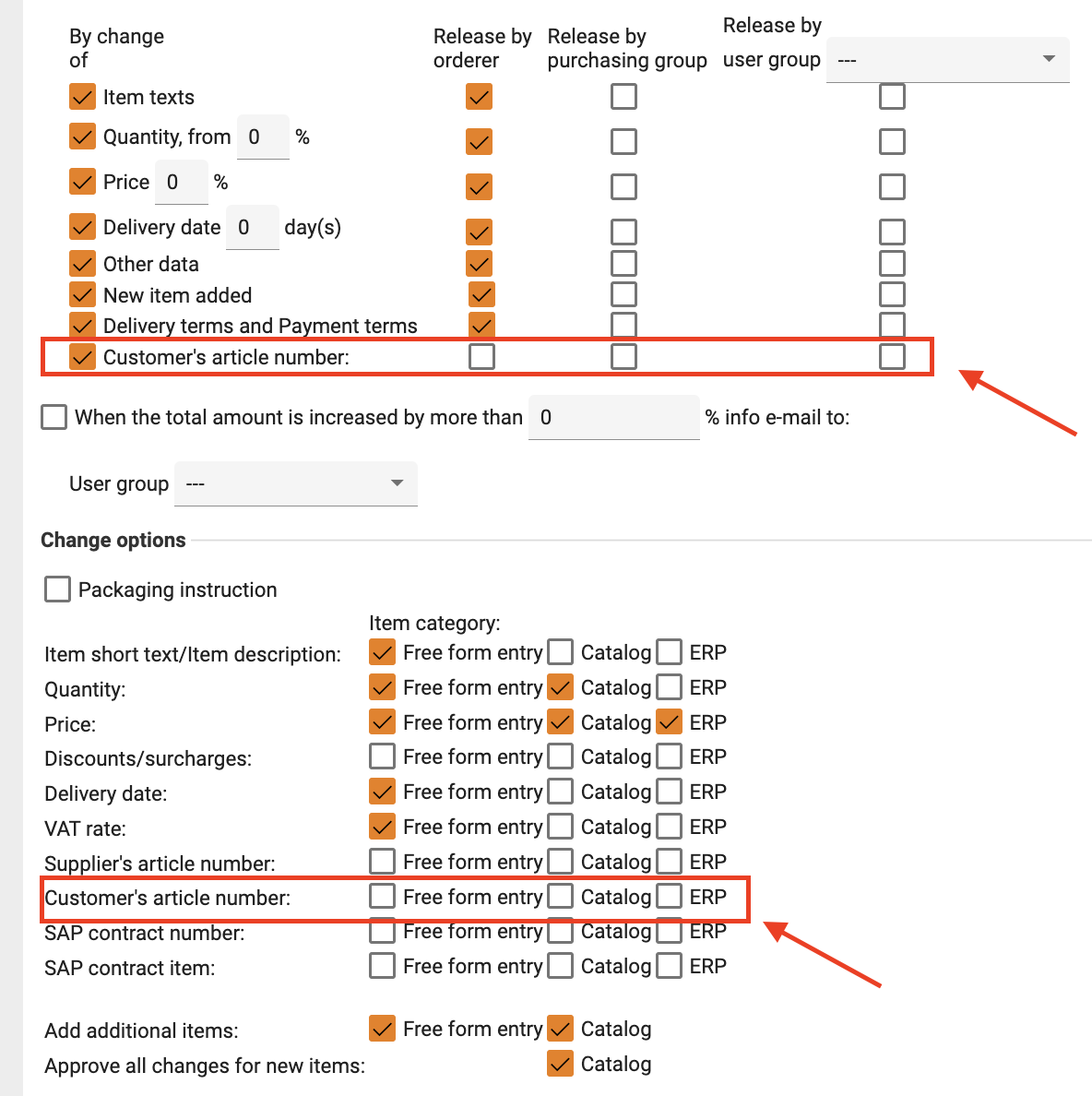Check the Packaging instruction checkbox

click(x=57, y=590)
